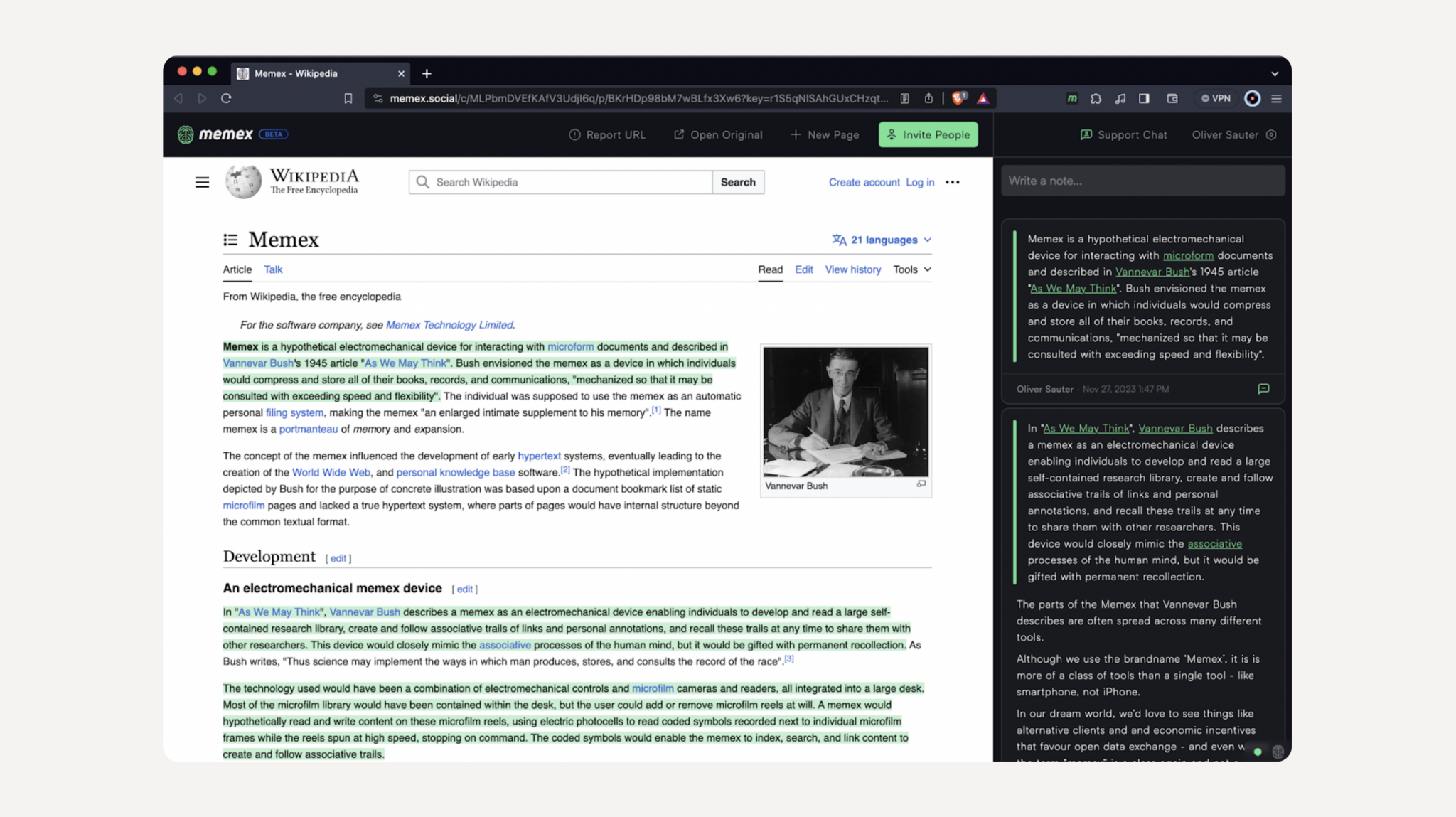Open the ellipsis menu beside Log in

point(953,182)
